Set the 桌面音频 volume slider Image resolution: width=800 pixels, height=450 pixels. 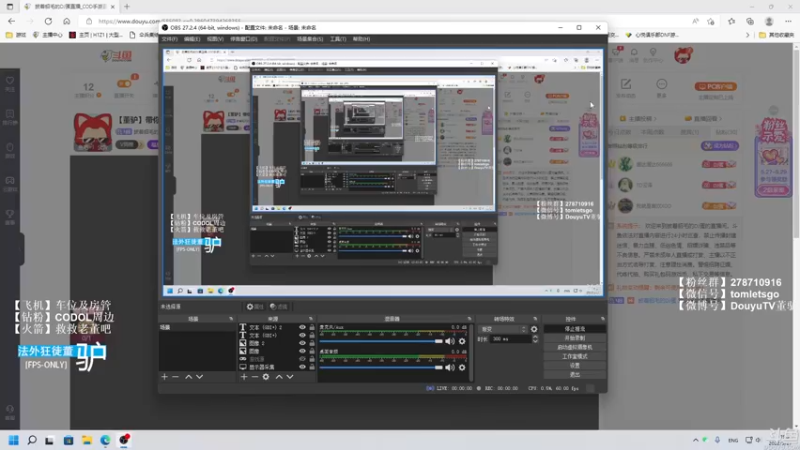coord(381,367)
